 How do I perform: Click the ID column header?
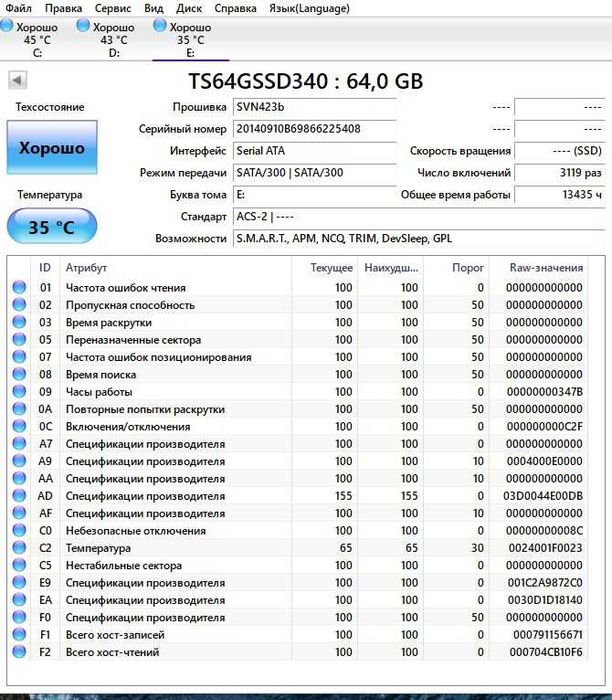pos(45,267)
